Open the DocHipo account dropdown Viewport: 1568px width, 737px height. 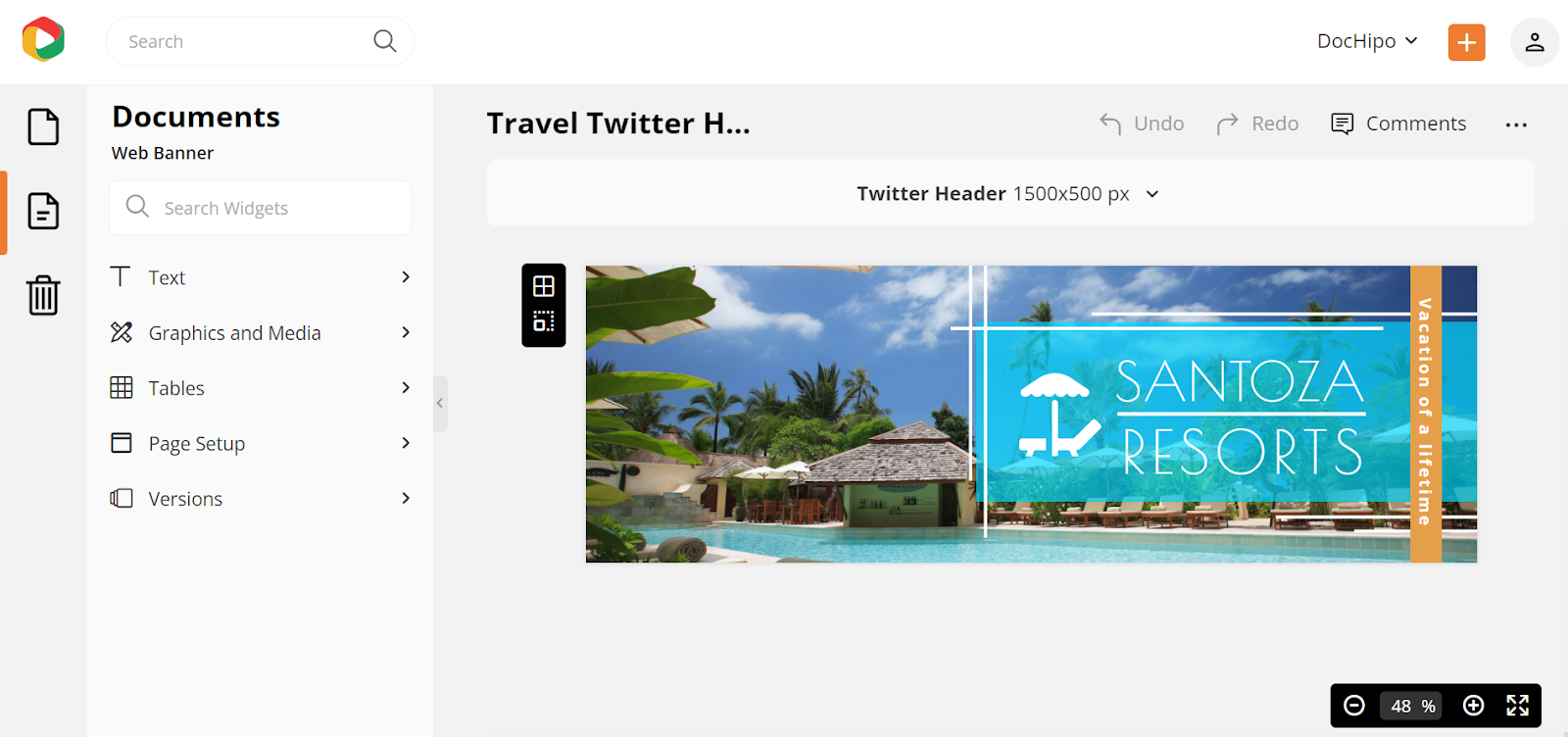[1367, 41]
